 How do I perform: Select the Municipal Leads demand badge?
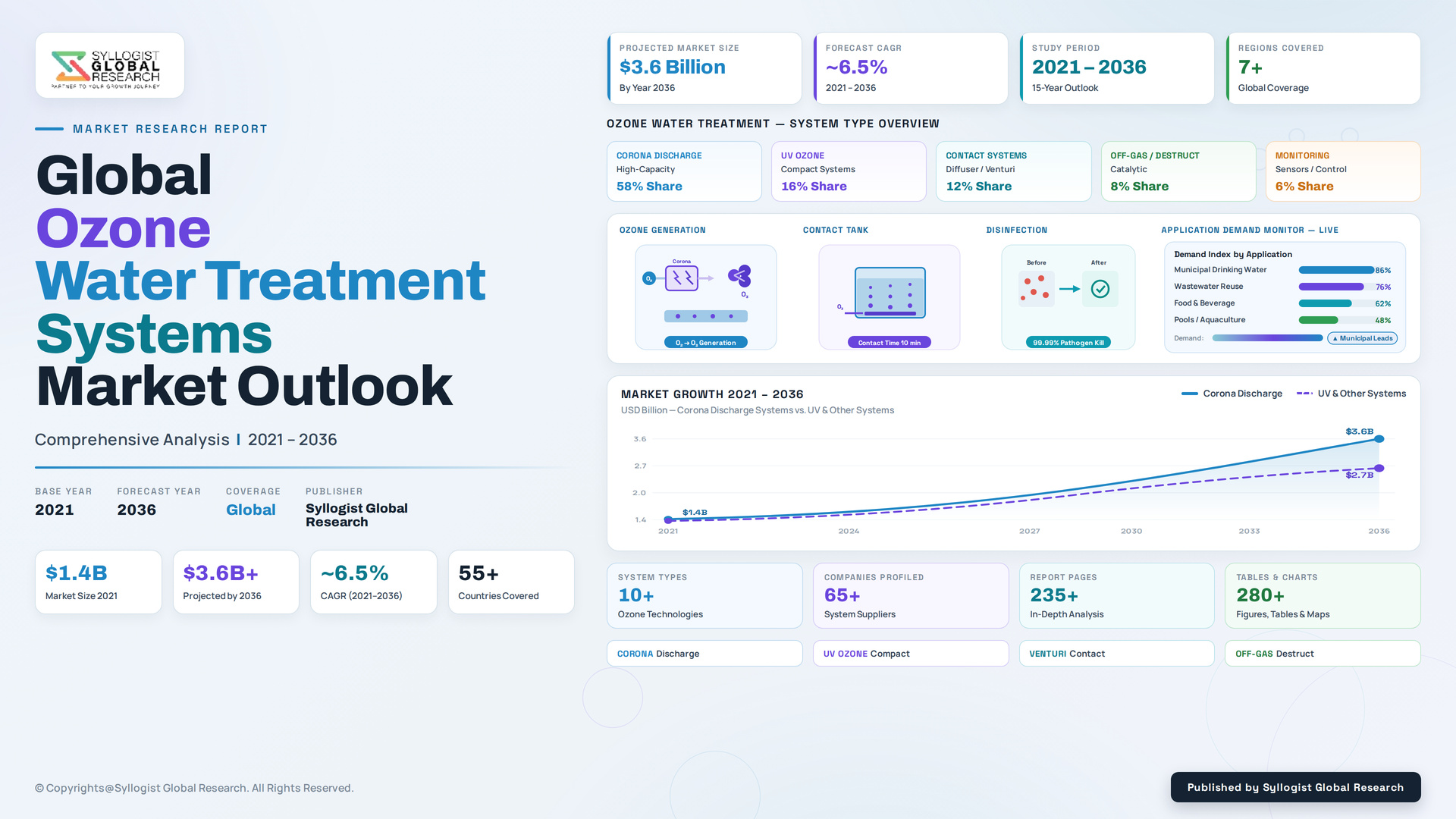tap(1362, 338)
